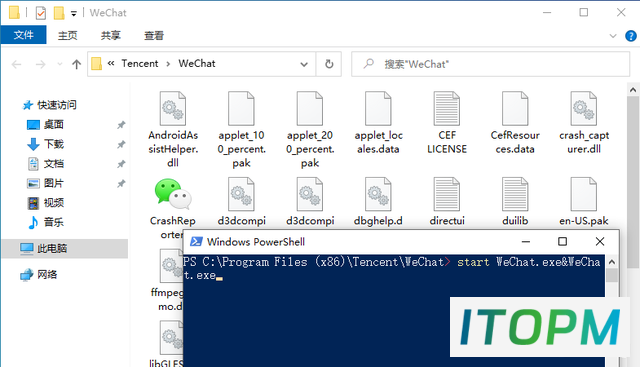Open the blue help question mark icon

coord(631,36)
